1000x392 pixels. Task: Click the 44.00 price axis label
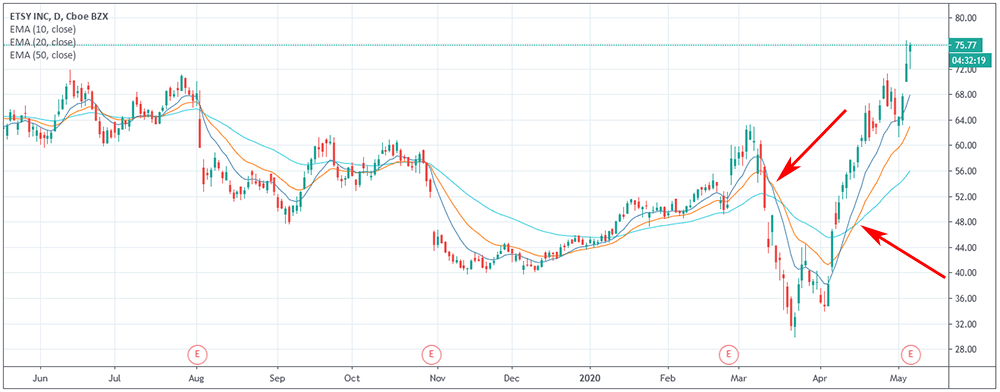[x=966, y=248]
